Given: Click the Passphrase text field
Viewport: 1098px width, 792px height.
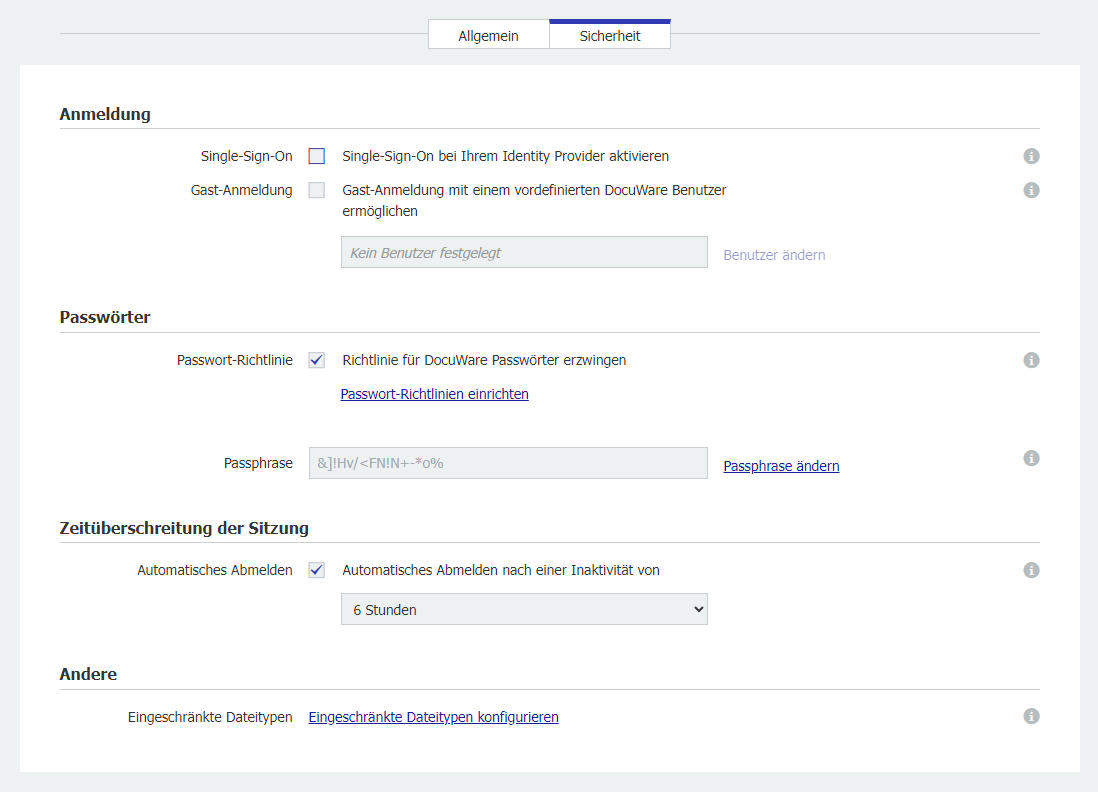Looking at the screenshot, I should coord(508,463).
